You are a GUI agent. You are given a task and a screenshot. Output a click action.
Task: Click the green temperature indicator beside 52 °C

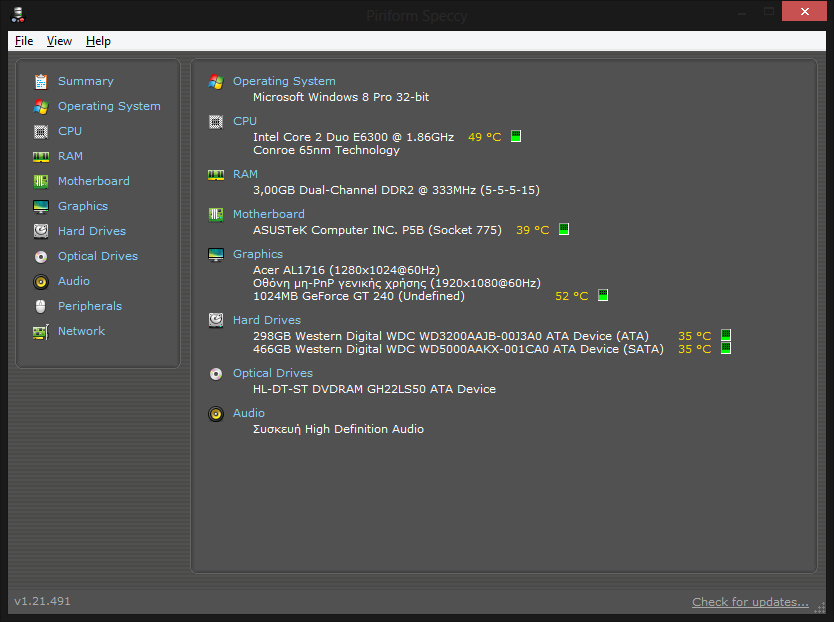603,295
